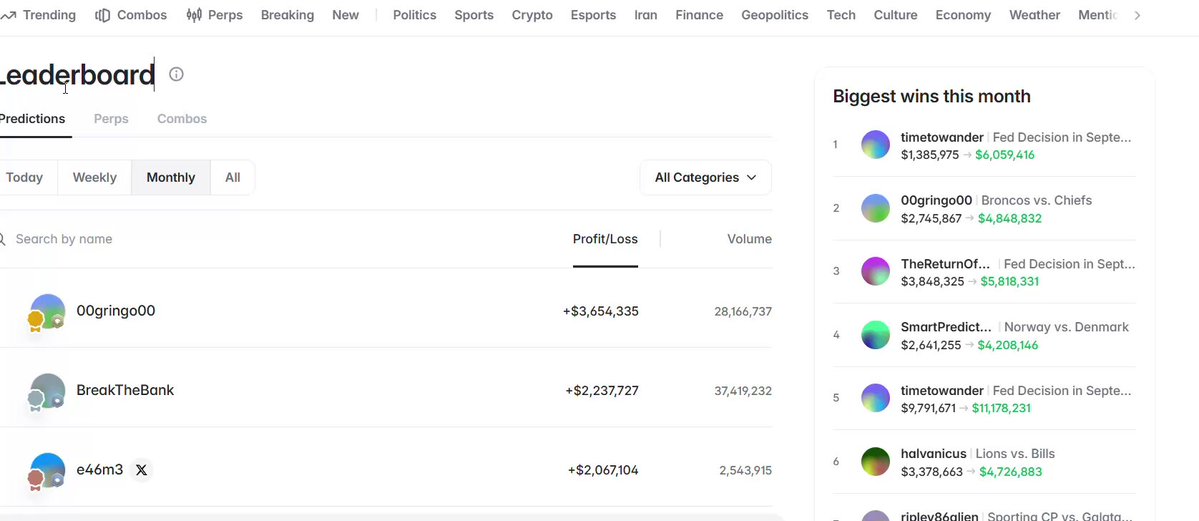Image resolution: width=1199 pixels, height=521 pixels.
Task: Open the All Categories dropdown
Action: click(705, 177)
